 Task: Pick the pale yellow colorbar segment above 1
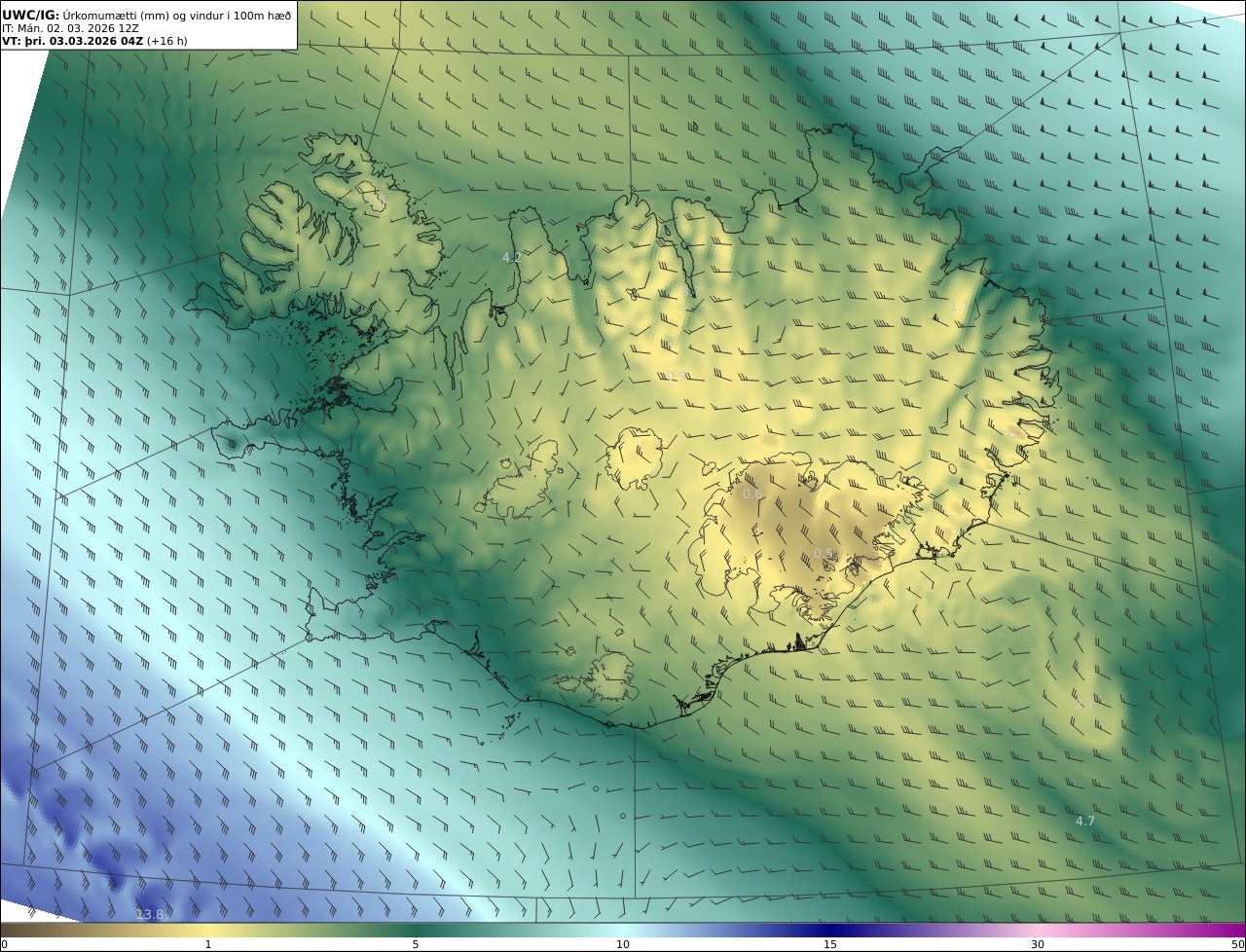[207, 930]
